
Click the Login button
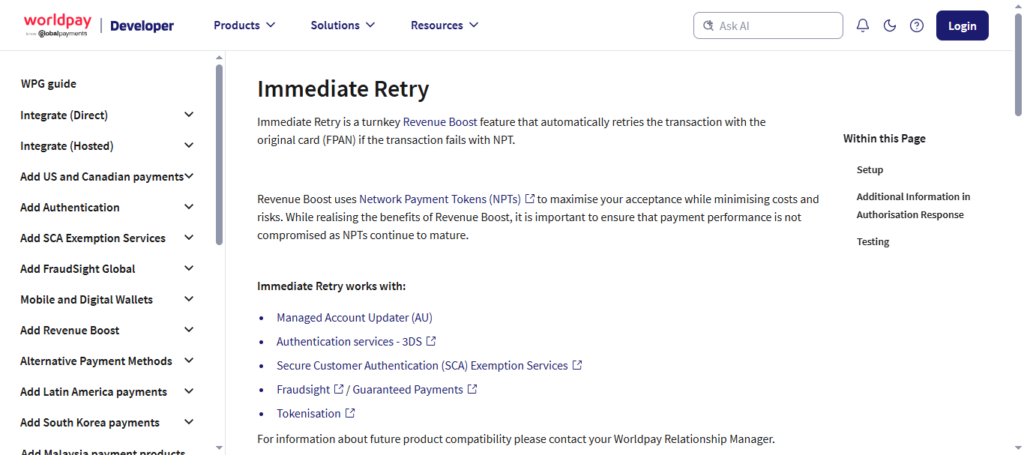pos(962,25)
